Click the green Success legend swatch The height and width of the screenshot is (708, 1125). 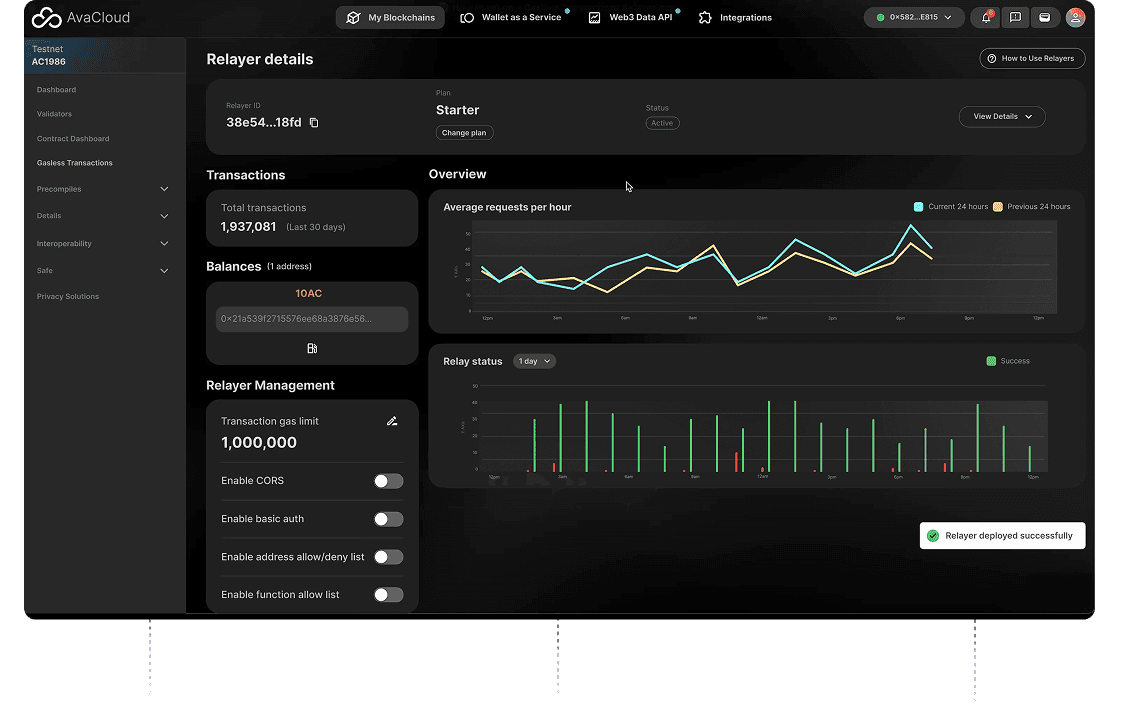991,361
